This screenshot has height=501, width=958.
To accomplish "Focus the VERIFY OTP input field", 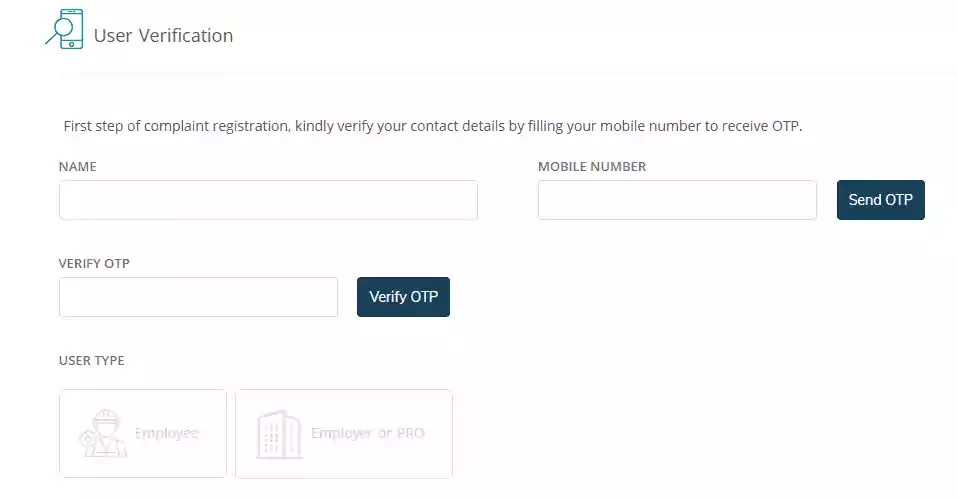I will click(199, 297).
